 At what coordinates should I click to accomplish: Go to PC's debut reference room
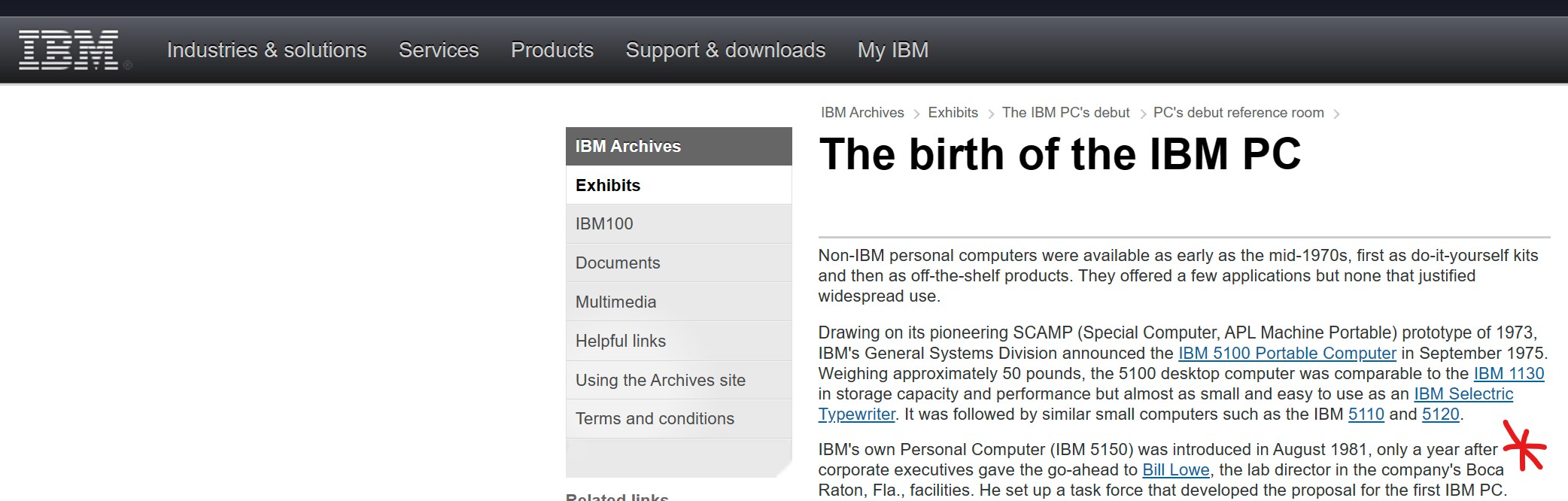tap(1238, 113)
